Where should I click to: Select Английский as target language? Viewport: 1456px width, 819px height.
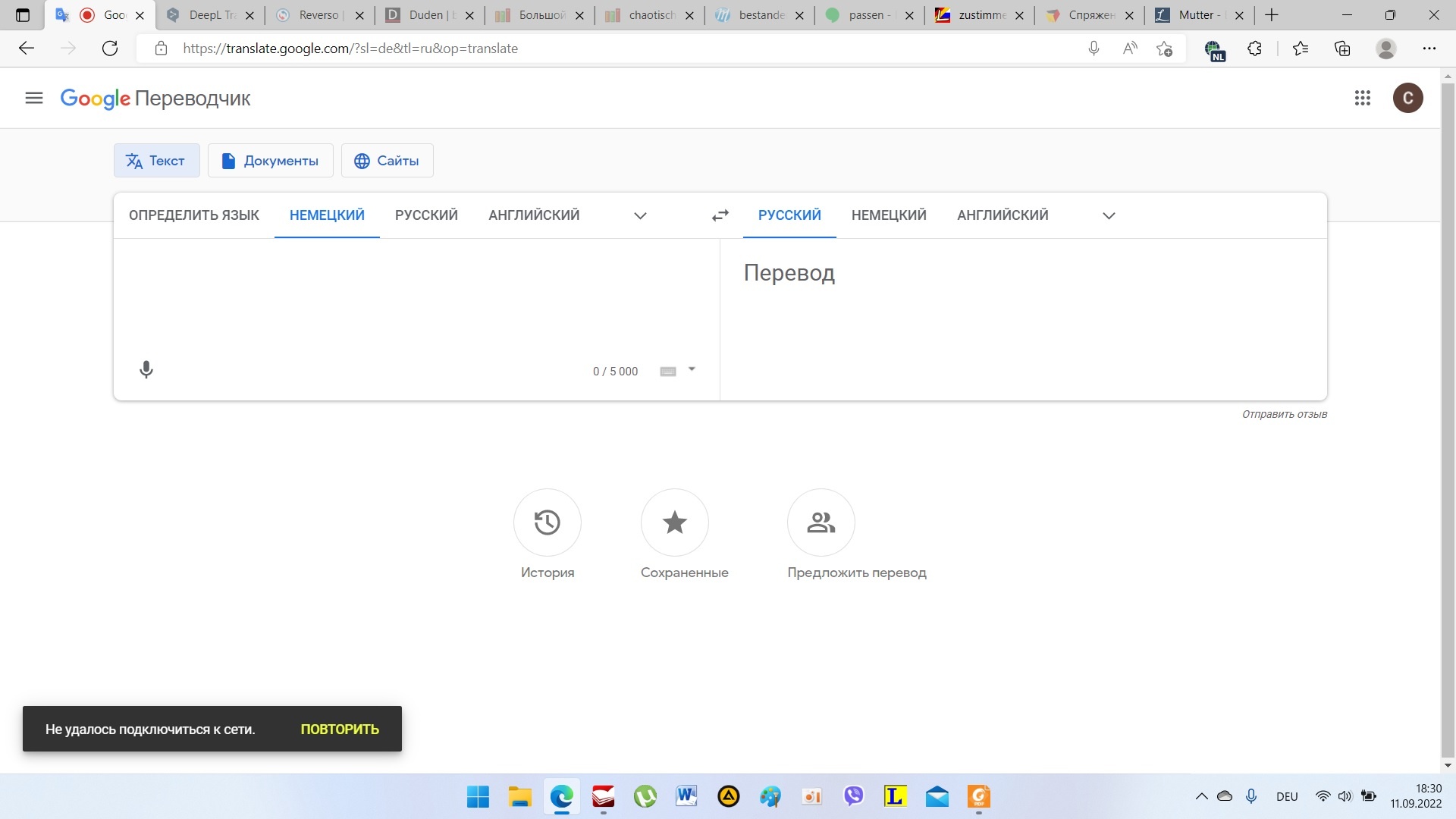click(x=1003, y=215)
